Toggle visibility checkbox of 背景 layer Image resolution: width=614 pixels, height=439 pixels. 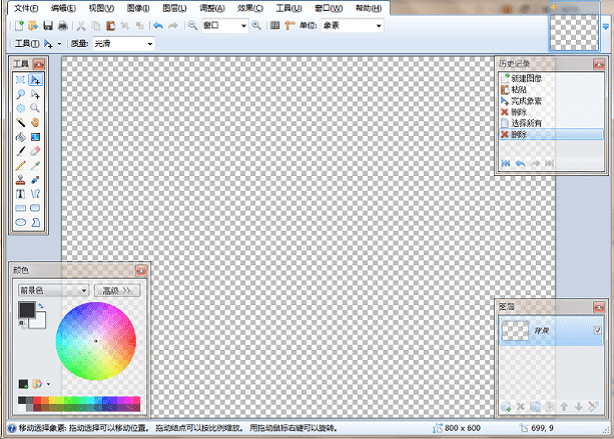pyautogui.click(x=597, y=331)
